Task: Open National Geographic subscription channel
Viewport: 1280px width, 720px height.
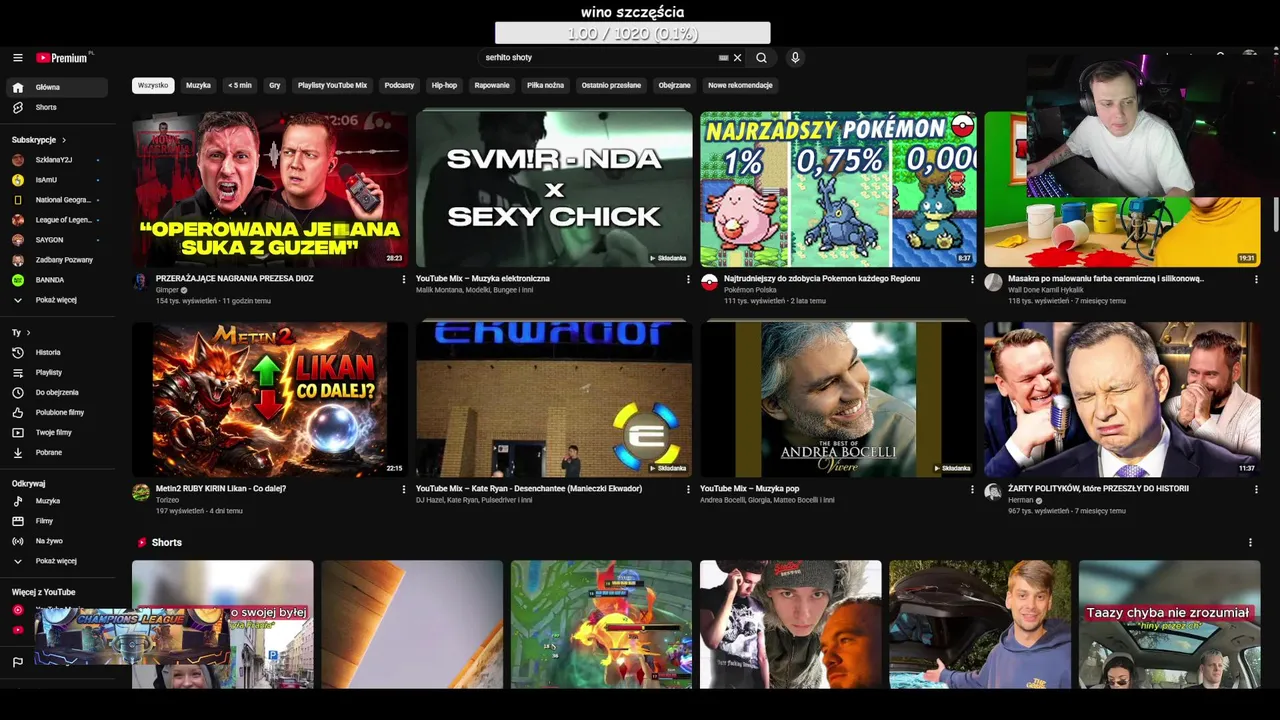Action: (59, 200)
